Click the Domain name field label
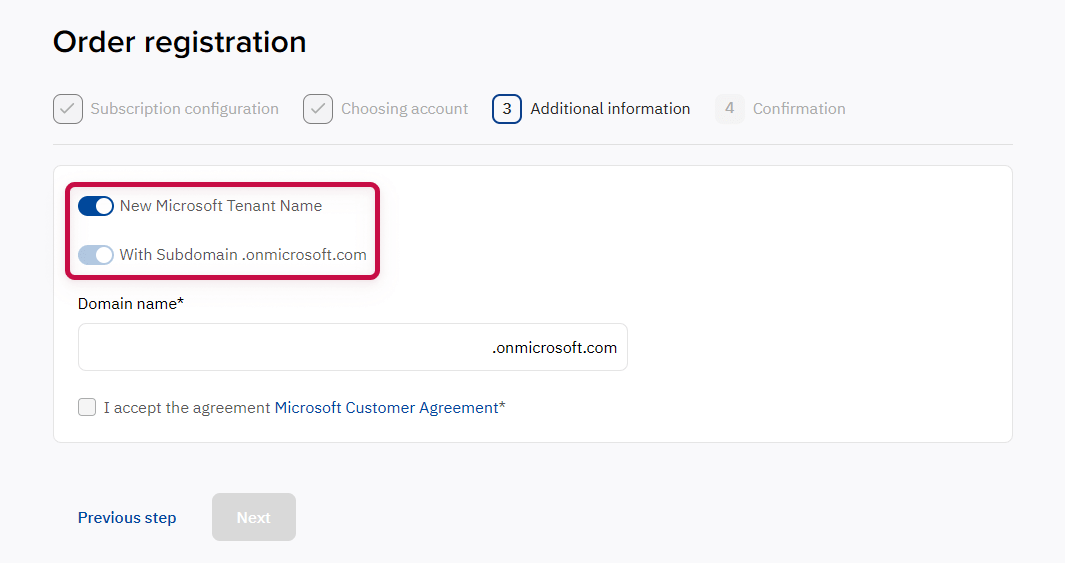The image size is (1065, 563). click(131, 303)
